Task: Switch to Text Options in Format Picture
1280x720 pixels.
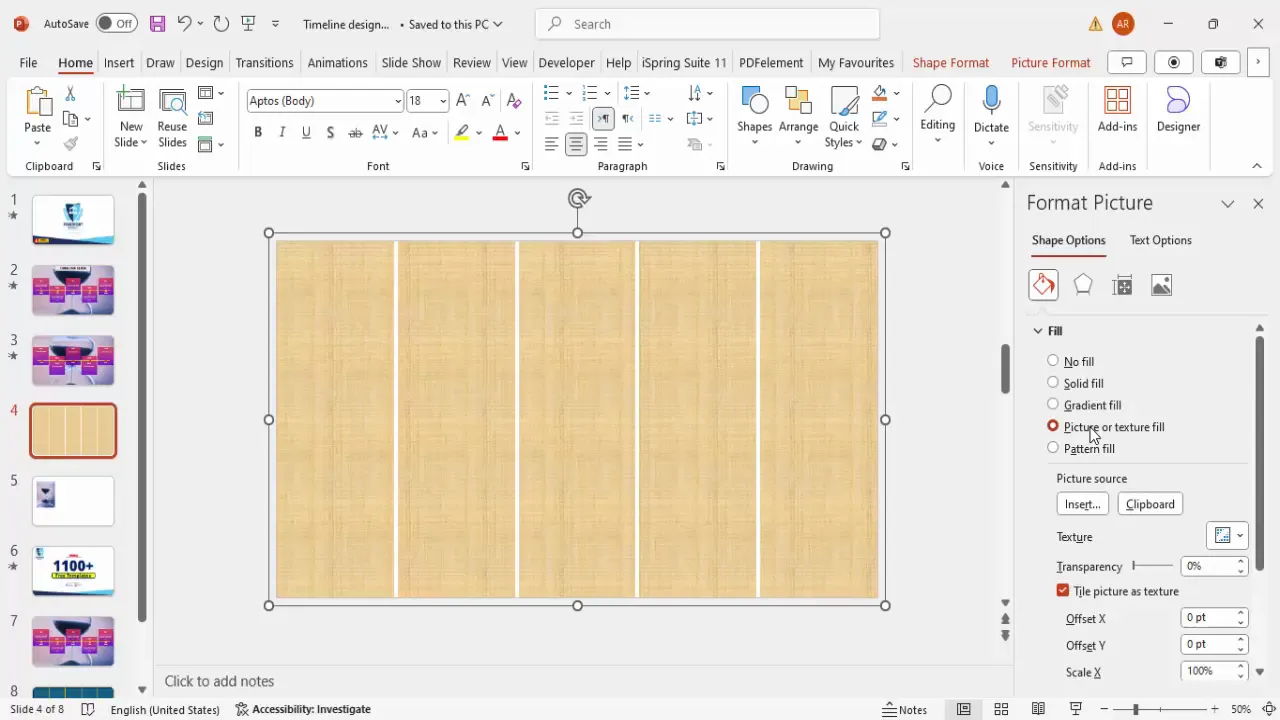Action: 1160,240
